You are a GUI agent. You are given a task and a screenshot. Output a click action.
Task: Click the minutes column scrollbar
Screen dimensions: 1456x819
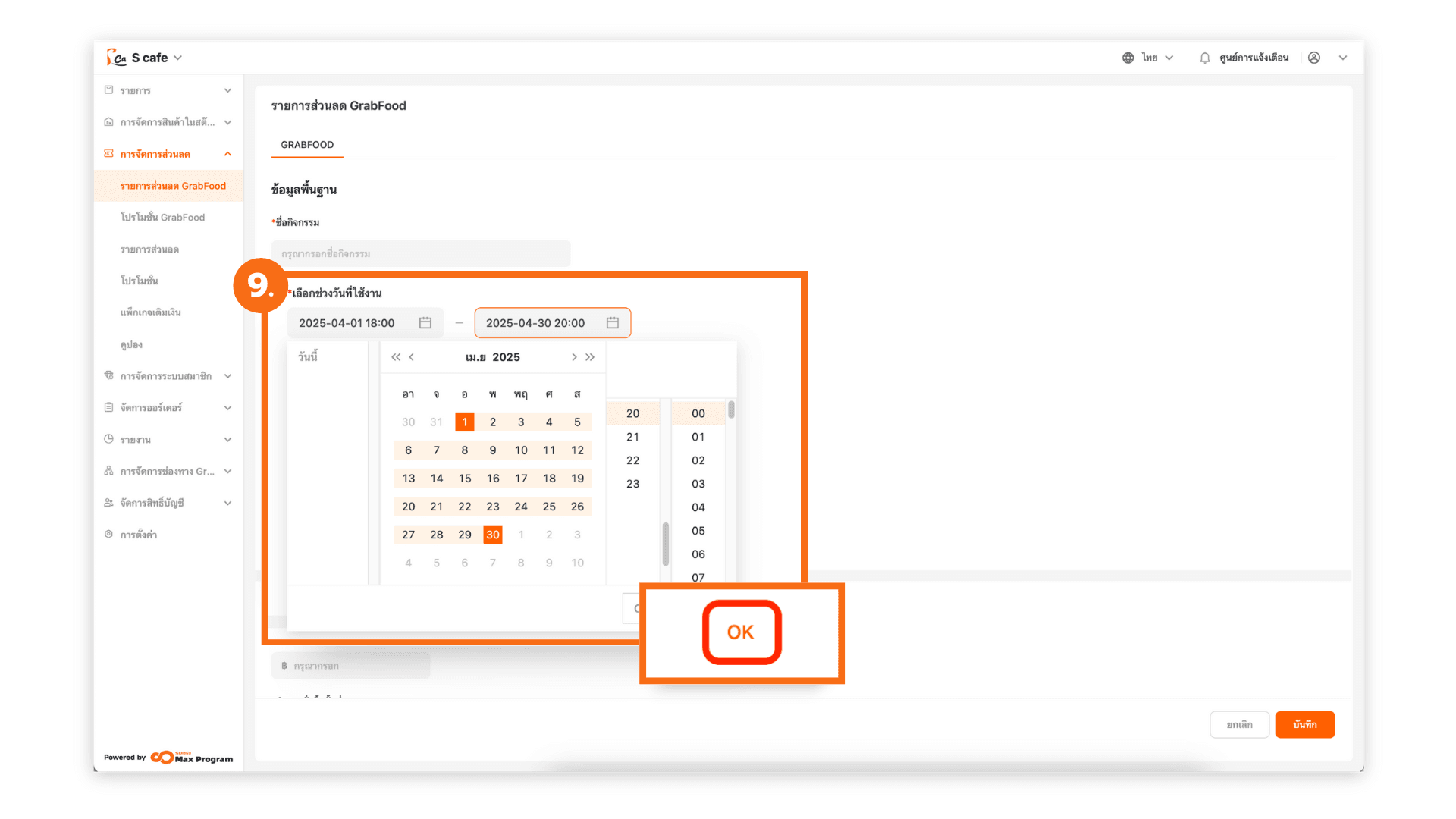pos(731,410)
